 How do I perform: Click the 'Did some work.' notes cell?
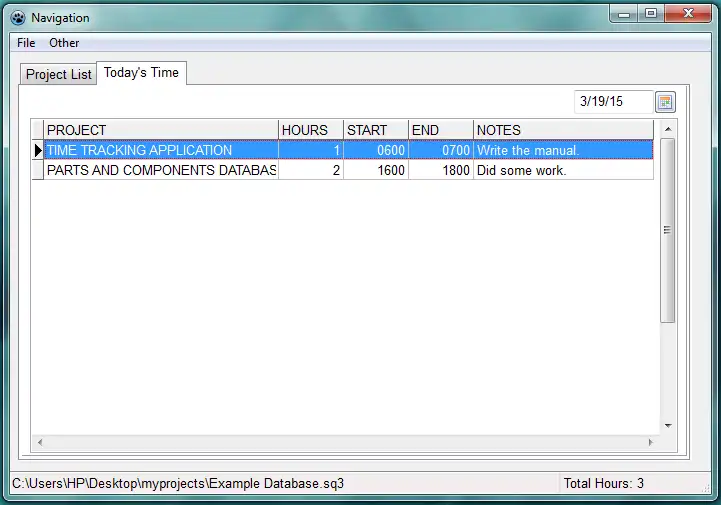point(563,170)
